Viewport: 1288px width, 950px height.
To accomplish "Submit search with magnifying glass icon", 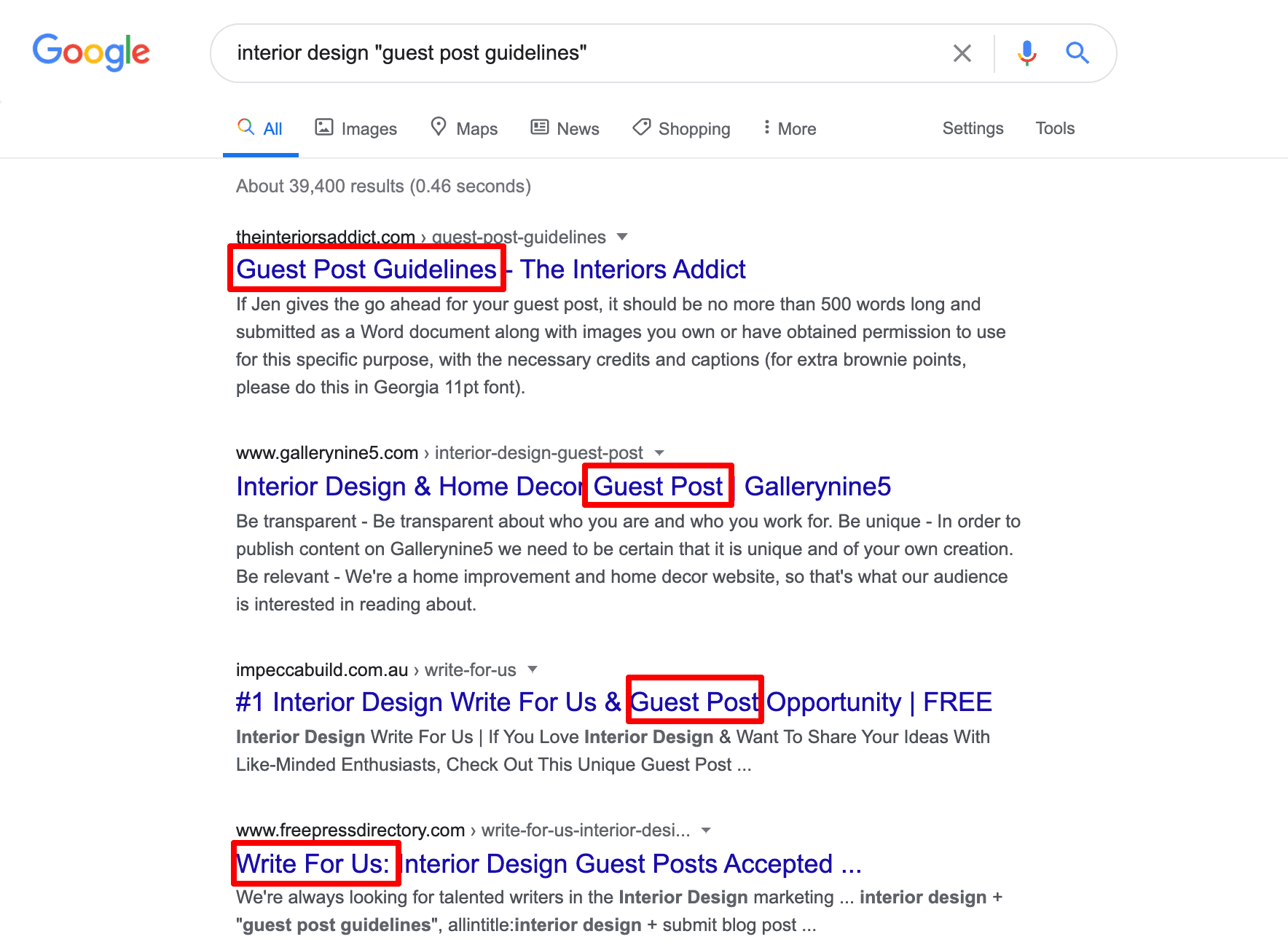I will [x=1077, y=52].
